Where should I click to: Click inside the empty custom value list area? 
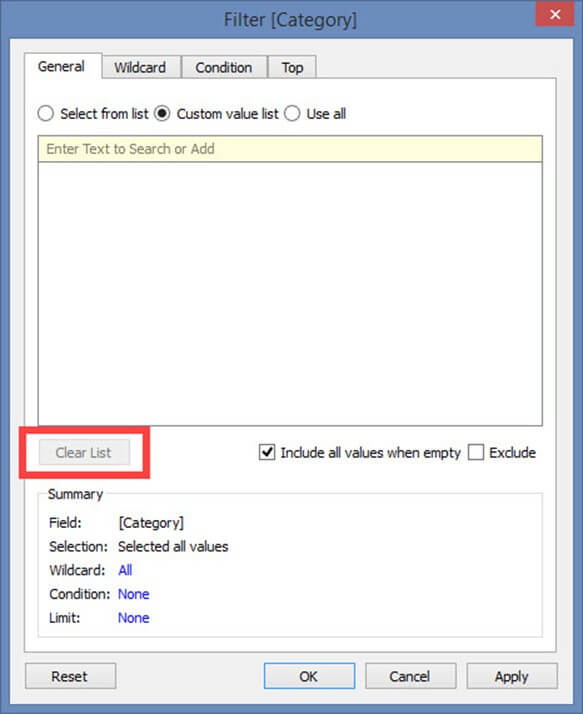(x=290, y=294)
